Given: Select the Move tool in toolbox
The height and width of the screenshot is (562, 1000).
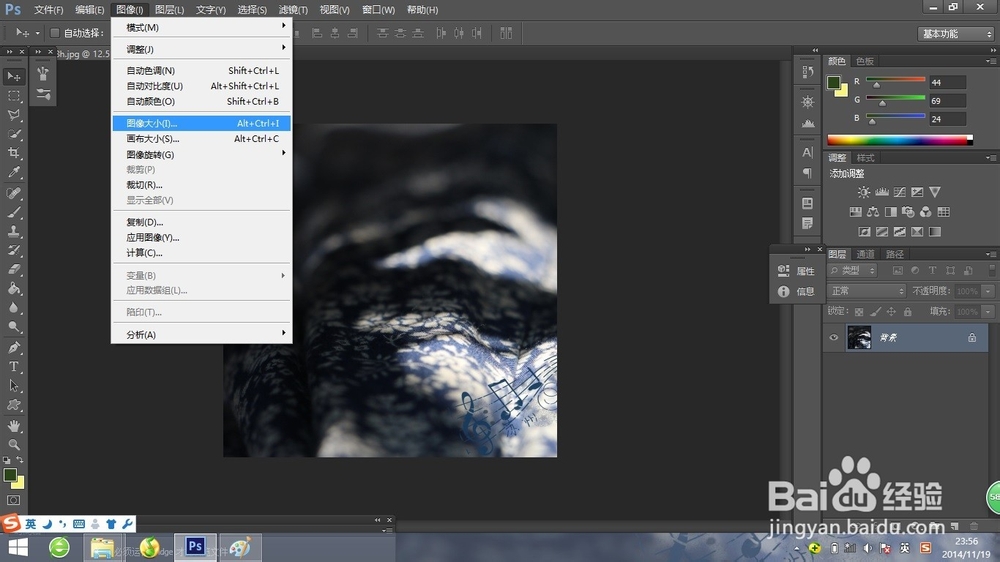Looking at the screenshot, I should (13, 77).
